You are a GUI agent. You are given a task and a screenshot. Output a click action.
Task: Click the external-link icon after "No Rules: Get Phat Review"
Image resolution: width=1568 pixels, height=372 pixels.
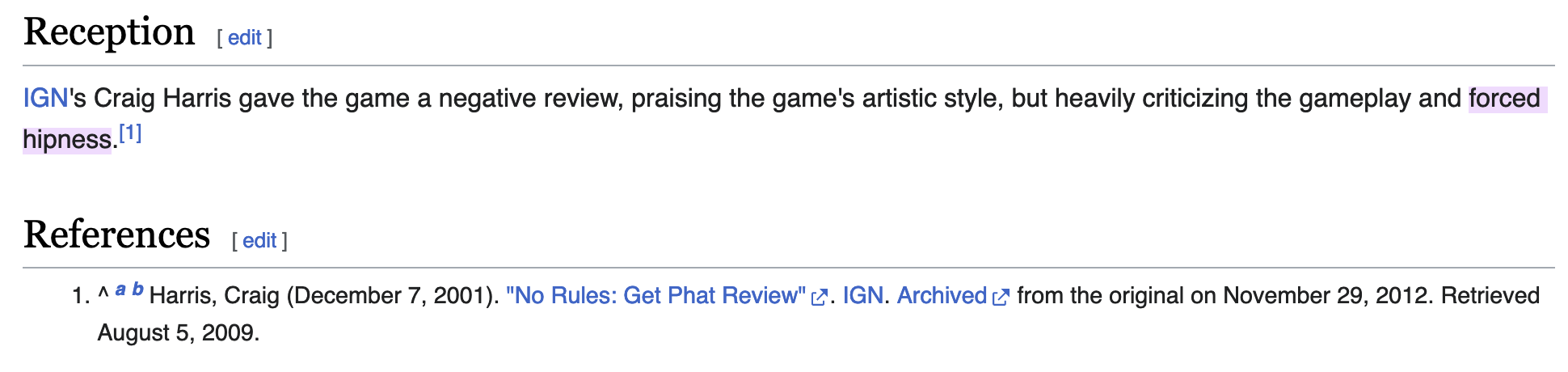pyautogui.click(x=819, y=298)
